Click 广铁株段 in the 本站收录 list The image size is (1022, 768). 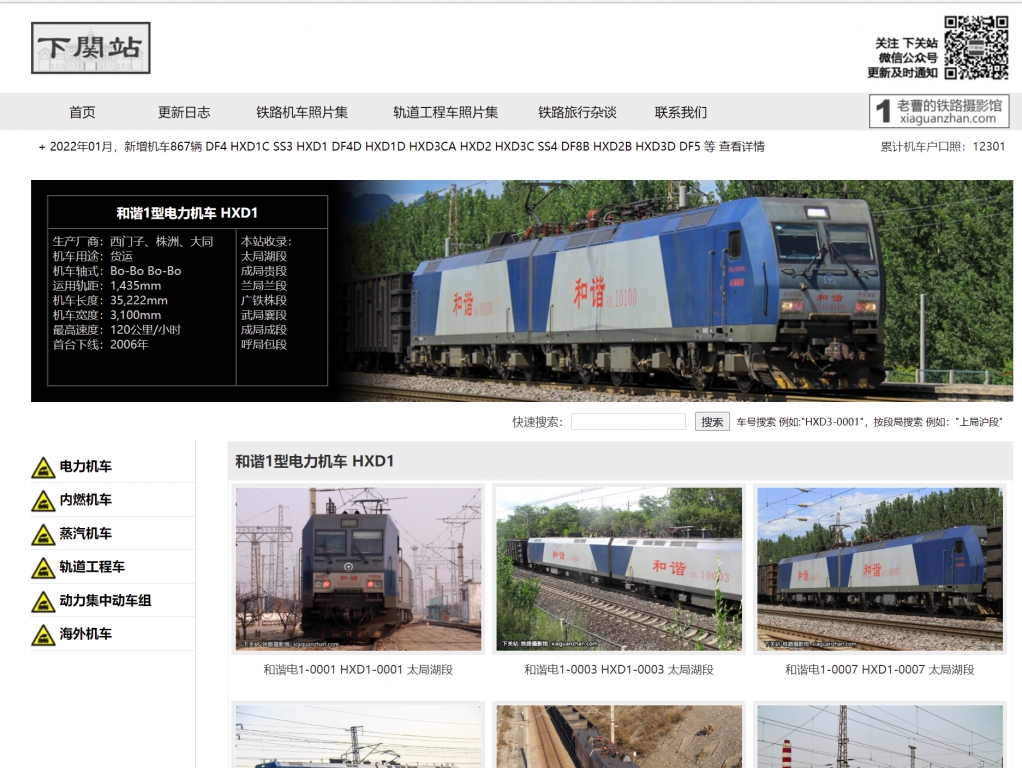[x=264, y=301]
